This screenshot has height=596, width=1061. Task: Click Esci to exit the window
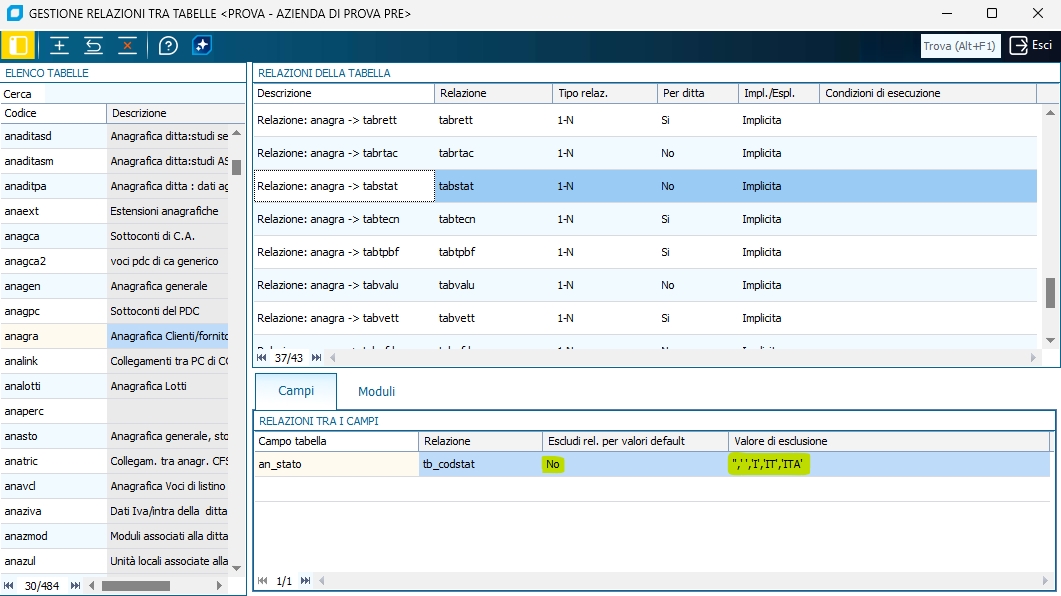[x=1031, y=45]
